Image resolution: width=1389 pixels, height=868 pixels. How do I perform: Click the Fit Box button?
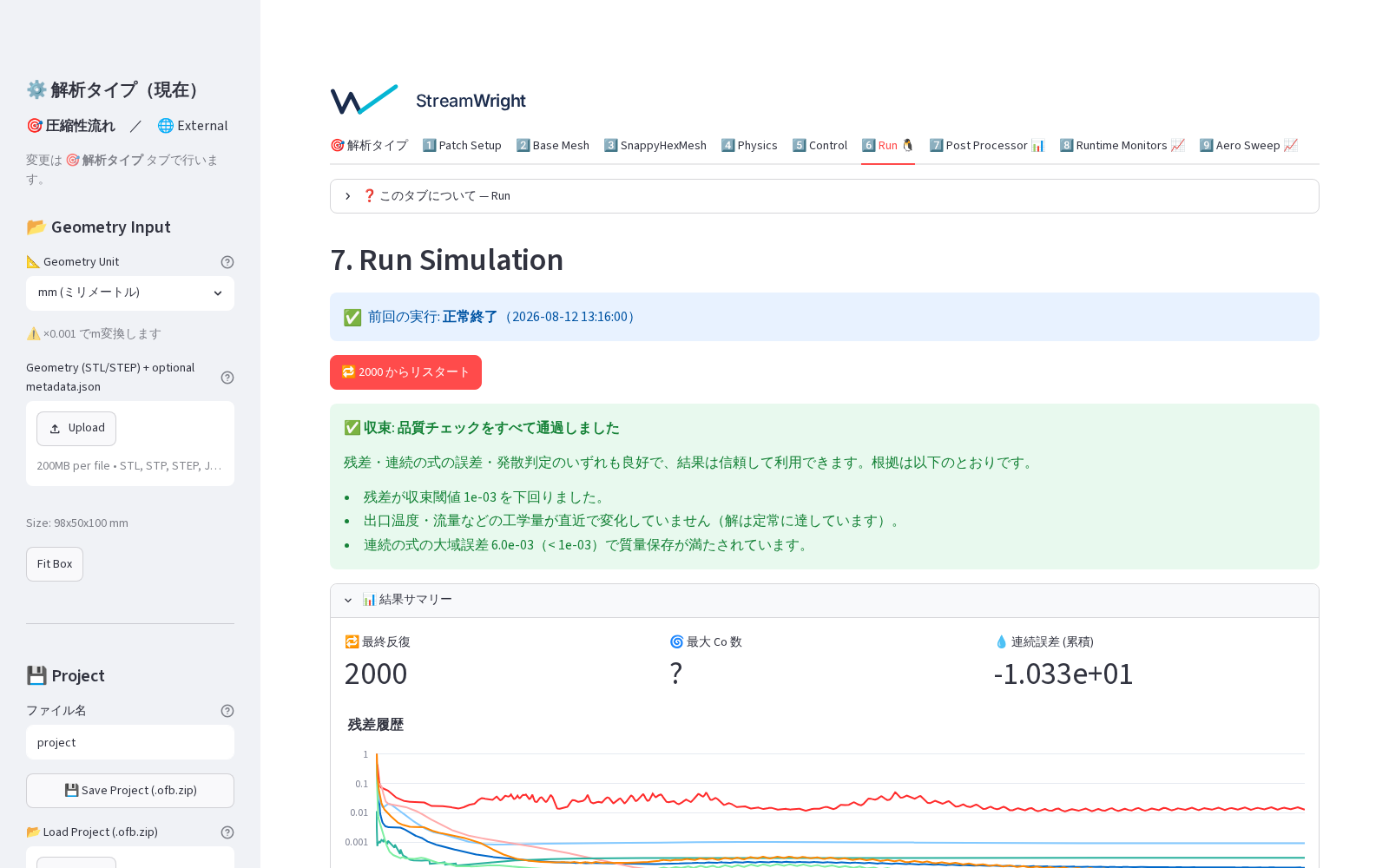(55, 564)
